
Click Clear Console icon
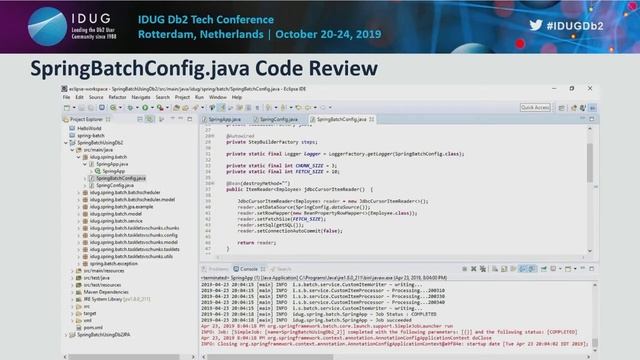(495, 269)
